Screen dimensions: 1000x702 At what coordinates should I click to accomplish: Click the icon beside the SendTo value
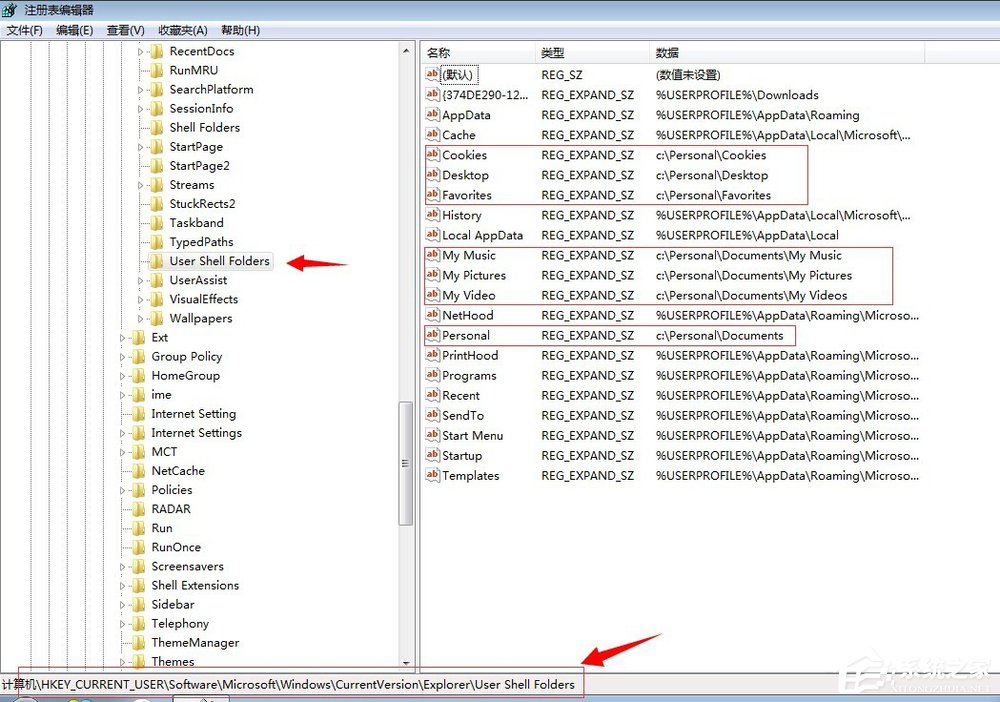click(434, 415)
